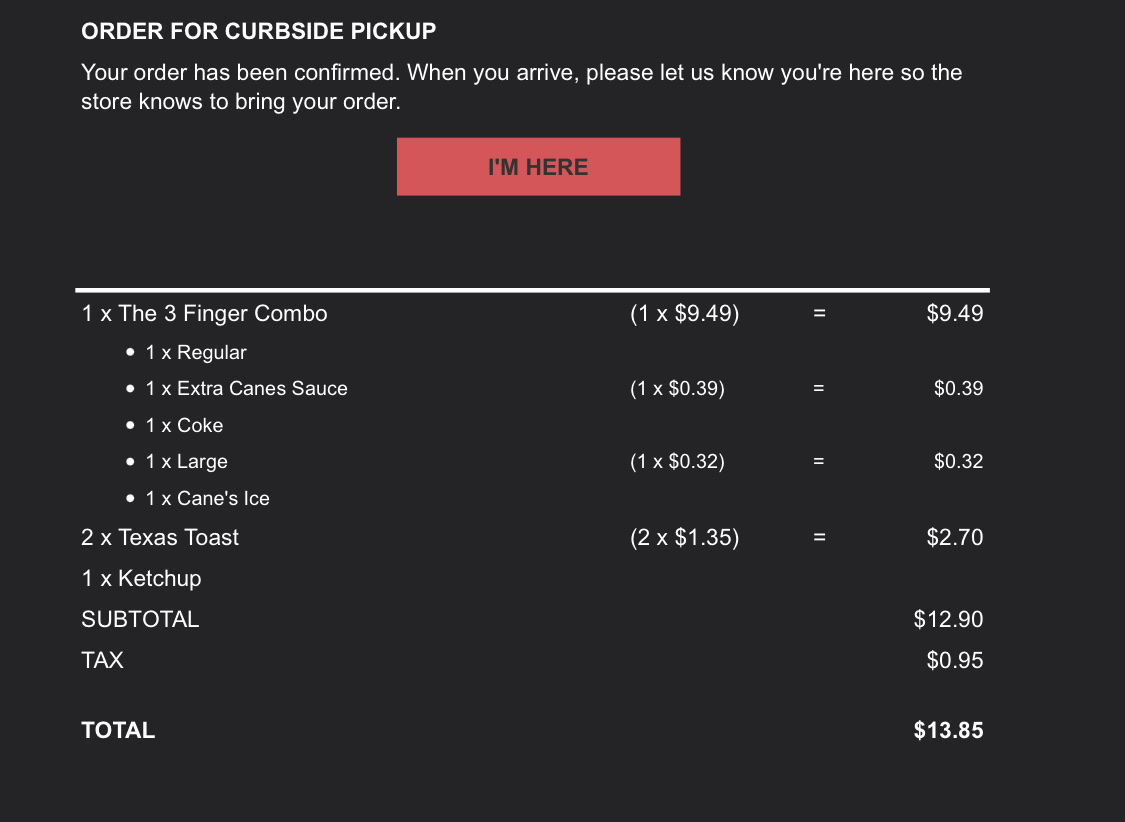Image resolution: width=1125 pixels, height=822 pixels.
Task: Select the 1 x Coke drink line
Action: pyautogui.click(x=185, y=425)
